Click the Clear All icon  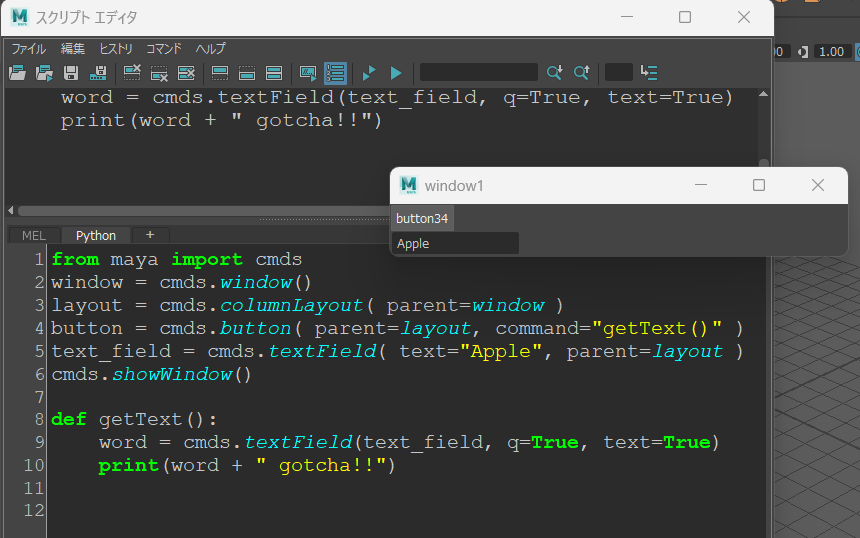click(186, 73)
